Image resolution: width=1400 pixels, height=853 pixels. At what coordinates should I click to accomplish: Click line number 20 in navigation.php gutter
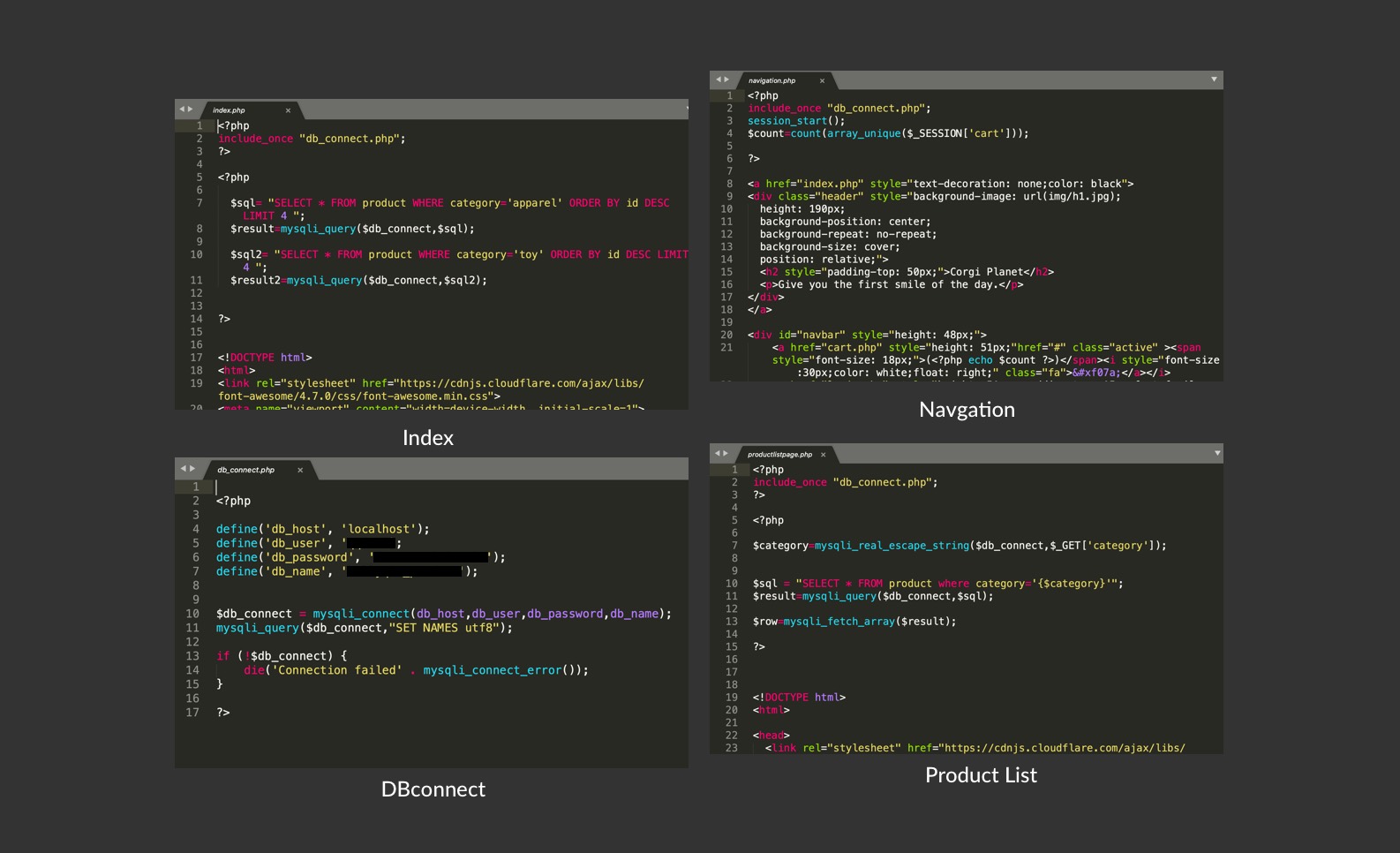pos(726,335)
